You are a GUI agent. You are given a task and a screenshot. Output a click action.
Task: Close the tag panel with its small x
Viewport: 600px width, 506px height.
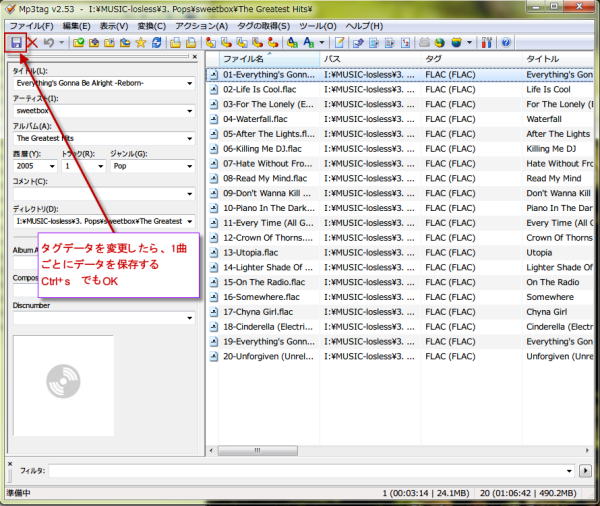(x=193, y=58)
